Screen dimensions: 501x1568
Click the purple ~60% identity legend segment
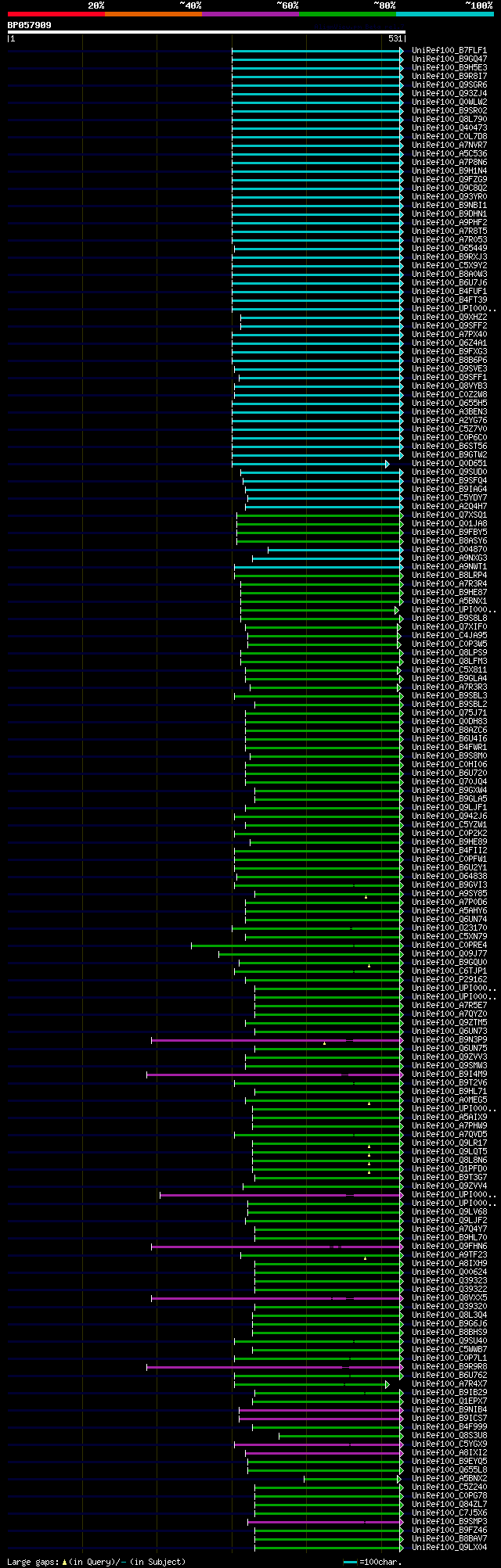pyautogui.click(x=250, y=14)
